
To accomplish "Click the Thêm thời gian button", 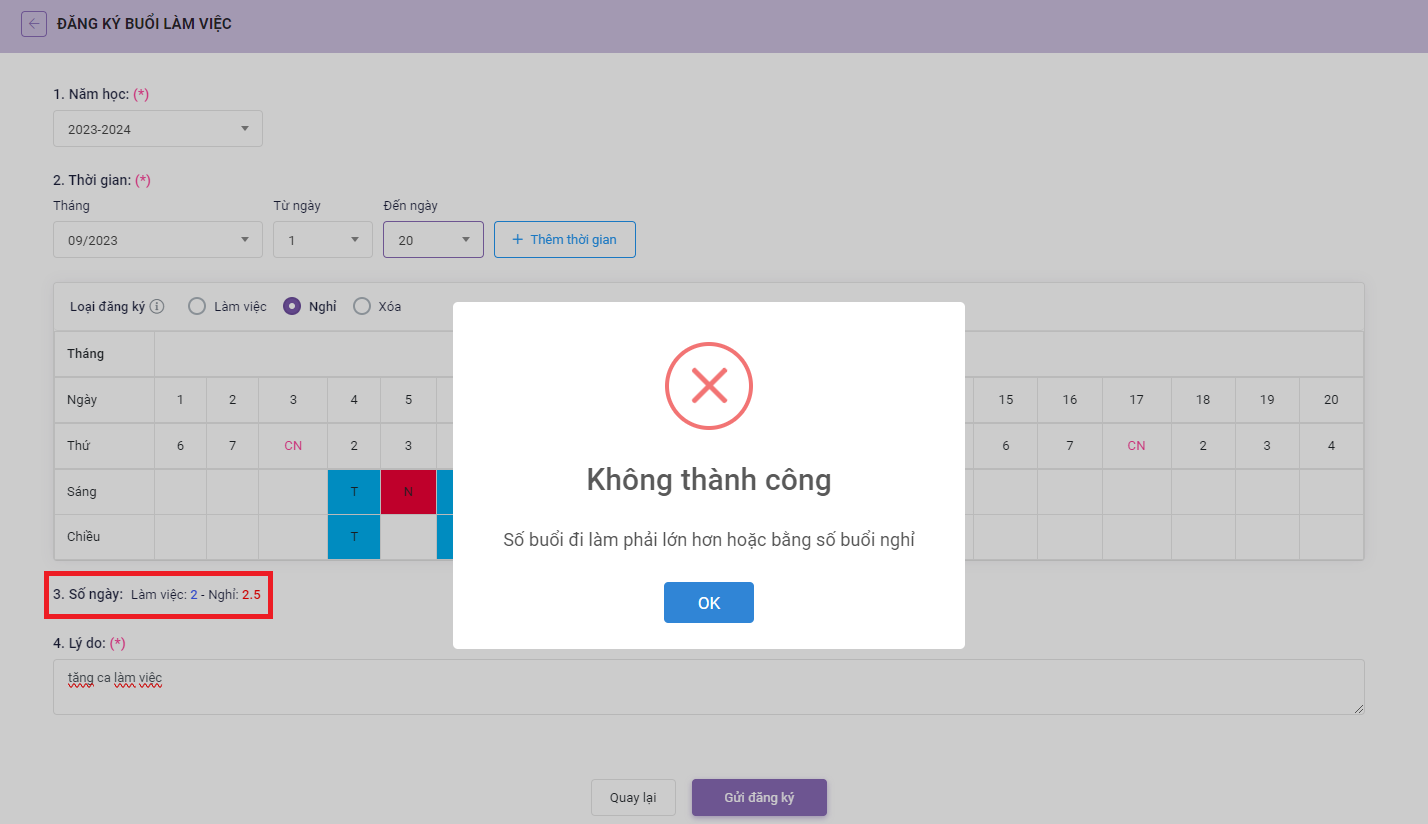I will [x=565, y=240].
